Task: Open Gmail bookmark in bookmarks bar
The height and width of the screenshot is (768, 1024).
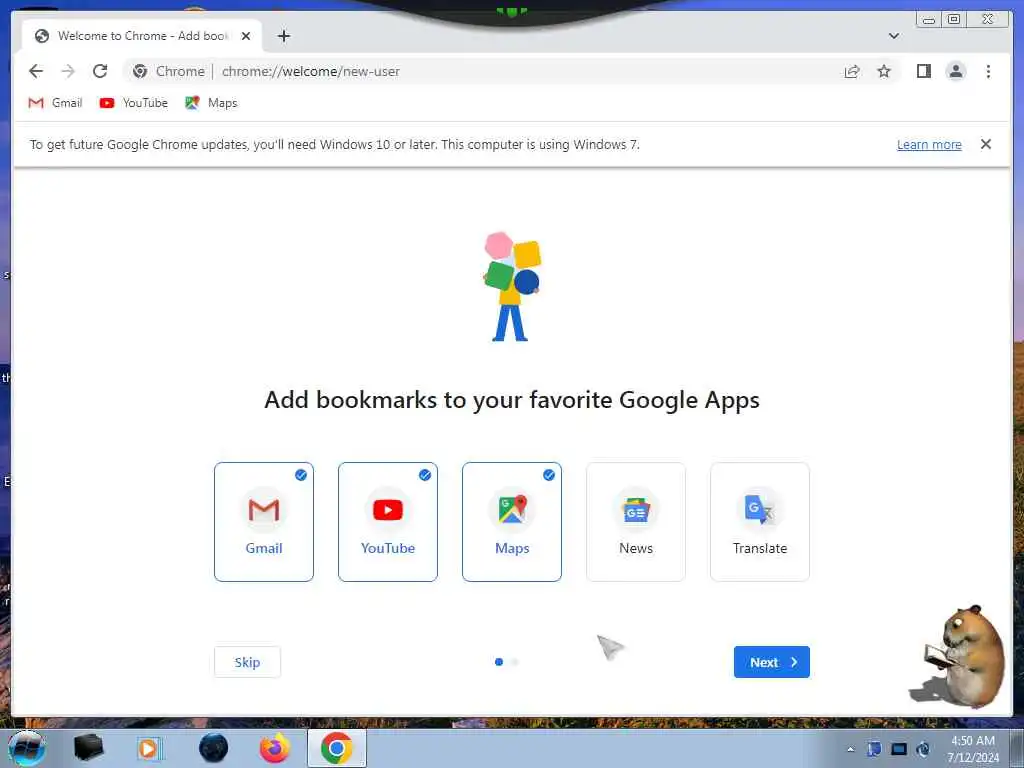Action: pyautogui.click(x=55, y=103)
